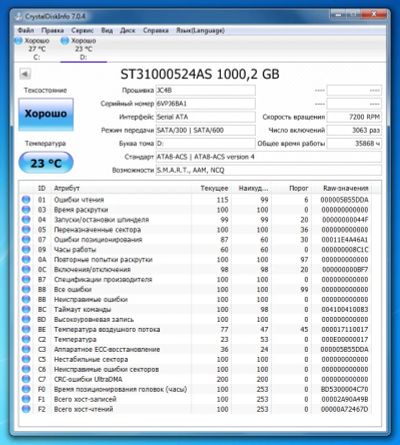Image resolution: width=400 pixels, height=445 pixels.
Task: Click status icon of attribute BE
Action: [x=26, y=329]
